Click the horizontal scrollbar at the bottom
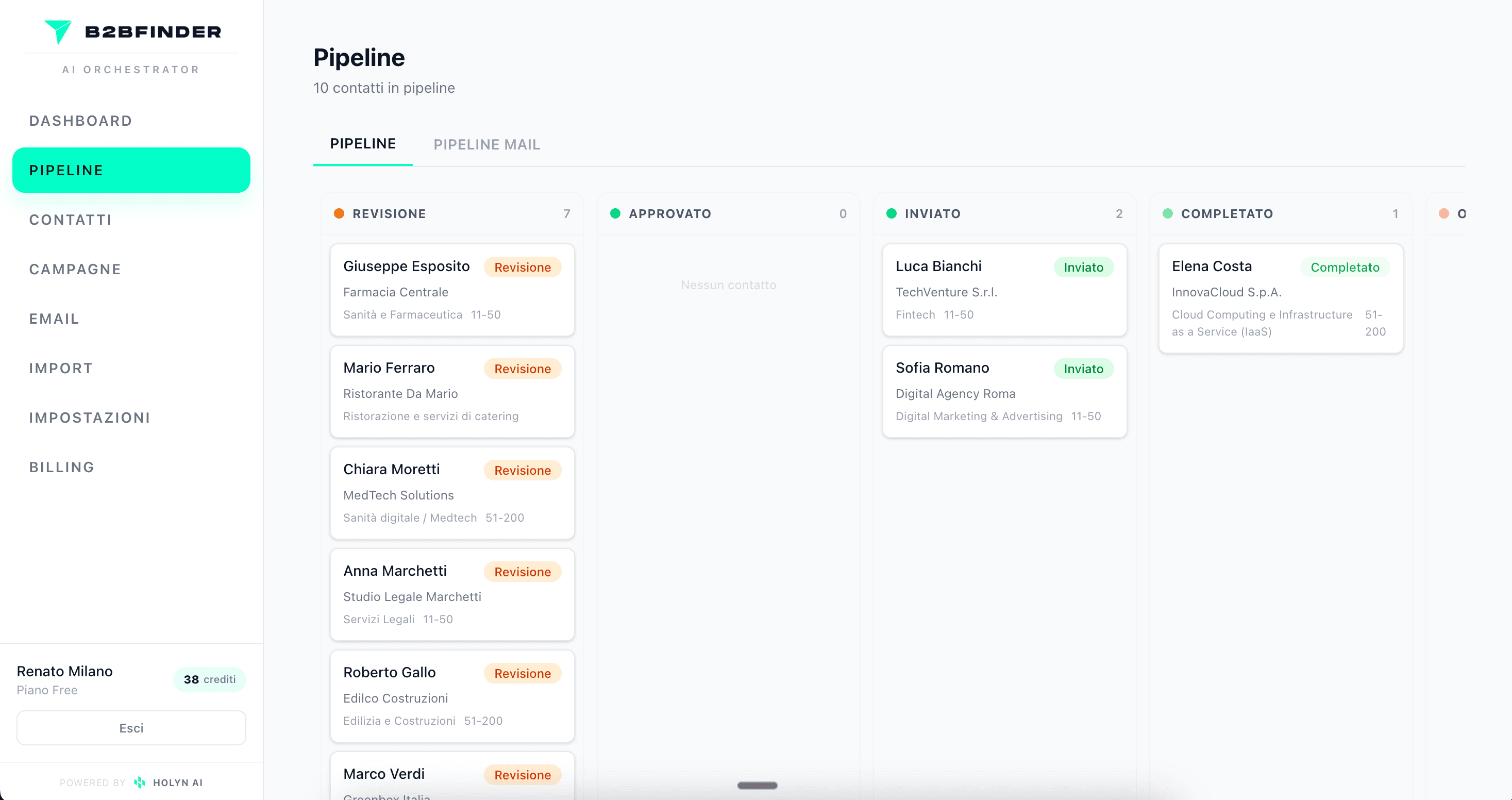Viewport: 1512px width, 800px height. pos(757,786)
